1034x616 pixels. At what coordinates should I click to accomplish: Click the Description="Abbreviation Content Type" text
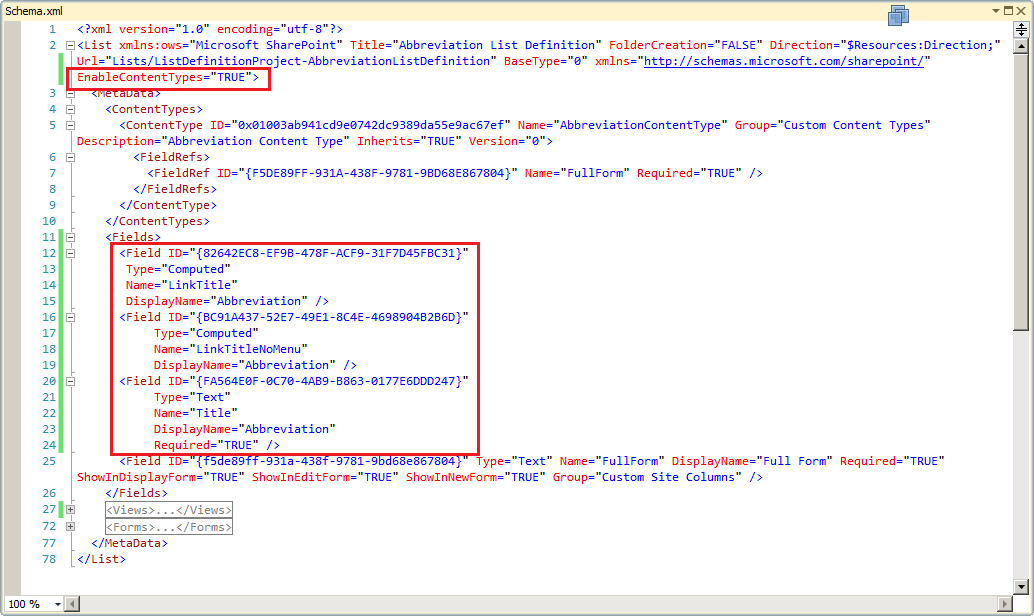(x=213, y=141)
